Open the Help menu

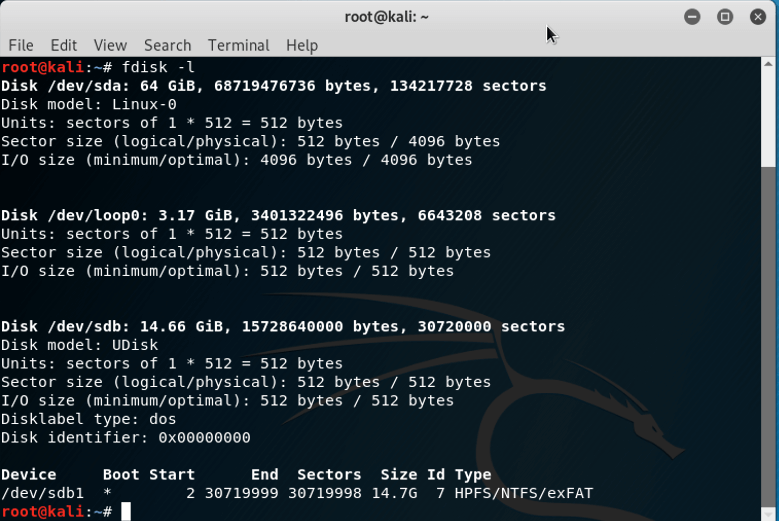pos(301,45)
